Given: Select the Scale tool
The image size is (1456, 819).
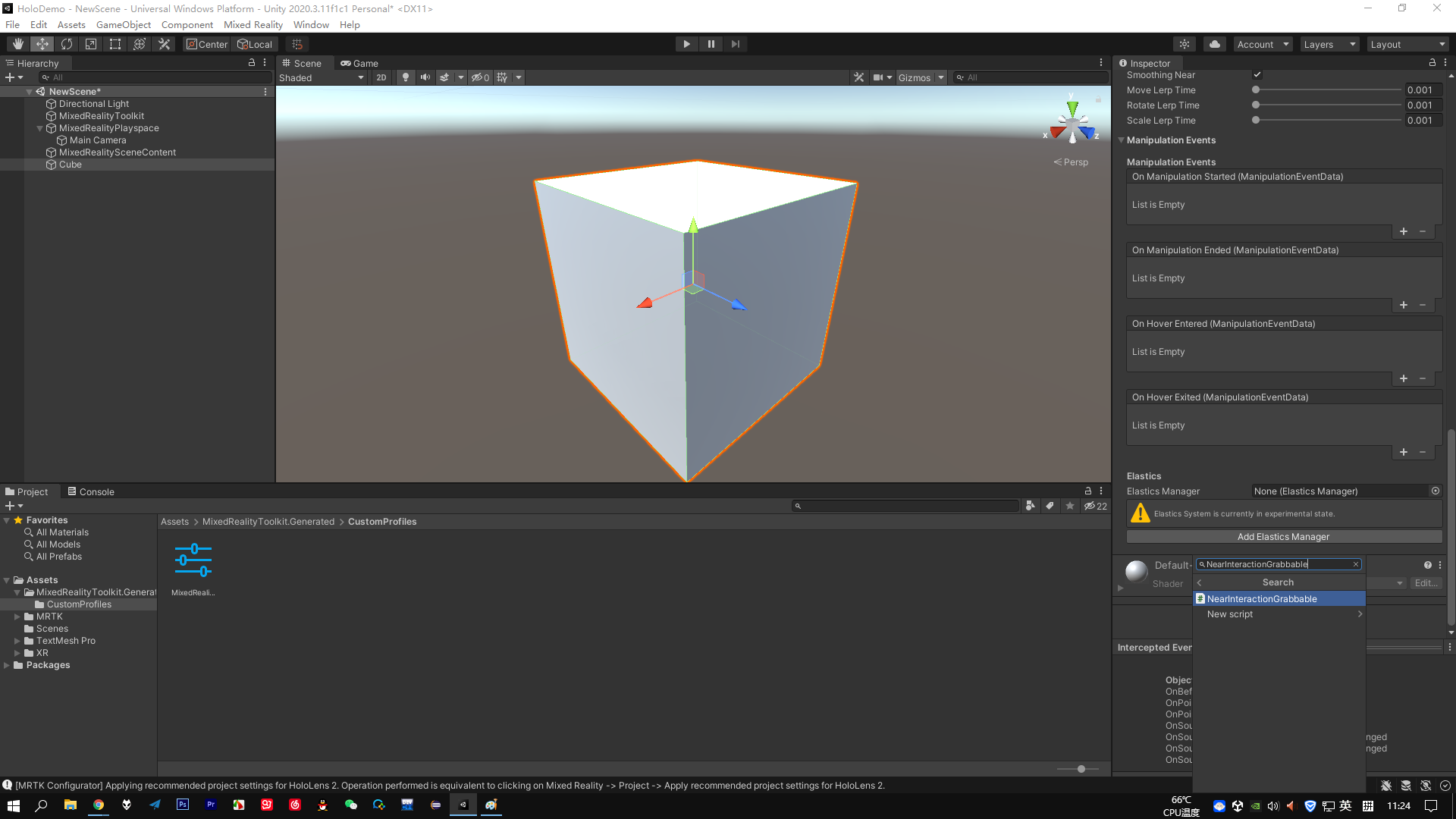Looking at the screenshot, I should pos(90,43).
